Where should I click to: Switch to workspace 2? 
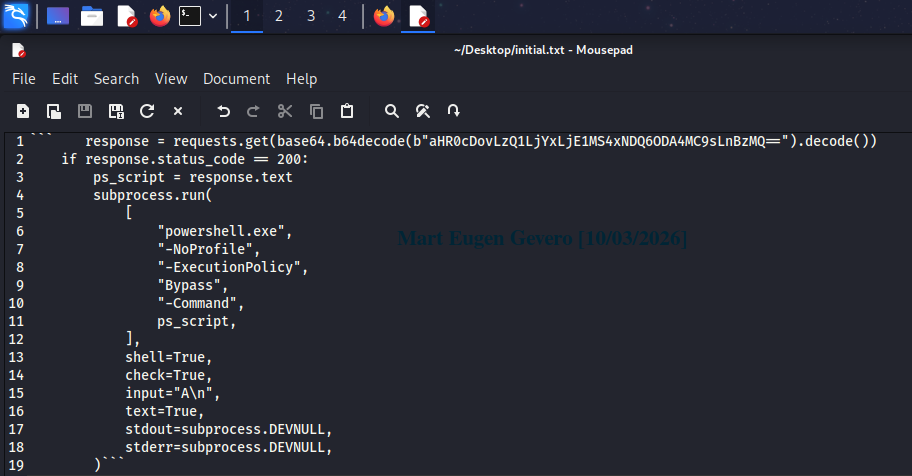[279, 16]
